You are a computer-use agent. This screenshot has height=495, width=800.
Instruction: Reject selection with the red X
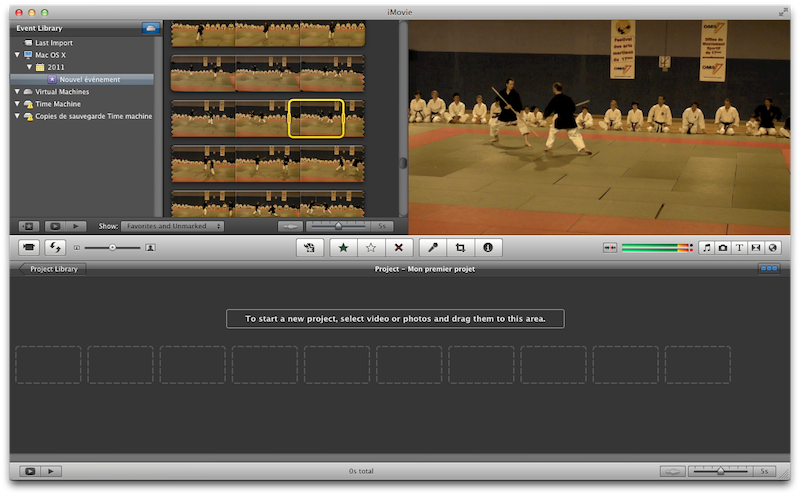coord(399,248)
